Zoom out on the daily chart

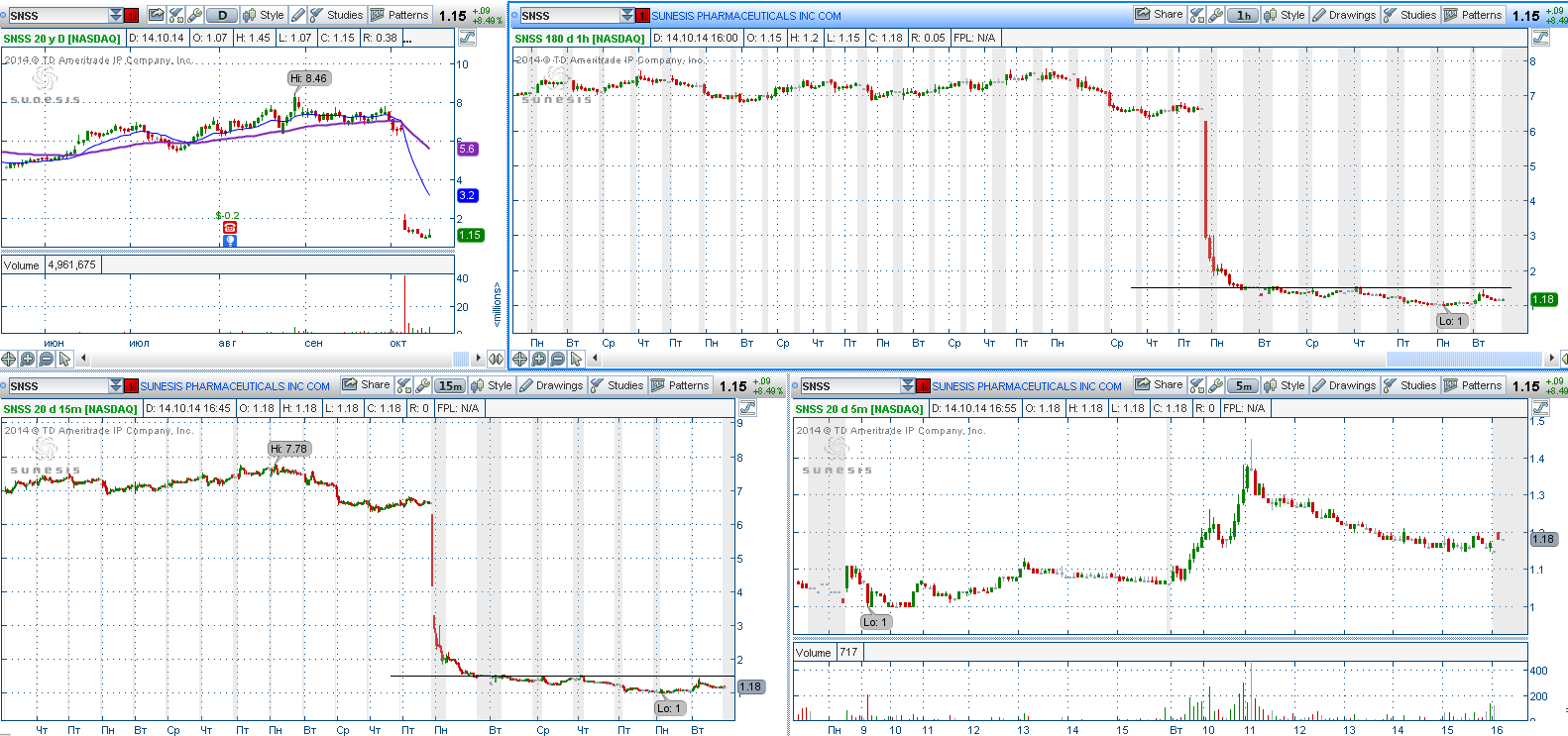[x=46, y=359]
